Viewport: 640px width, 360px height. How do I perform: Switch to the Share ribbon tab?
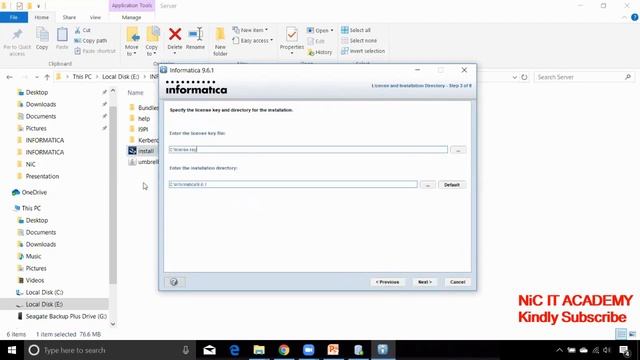click(69, 18)
